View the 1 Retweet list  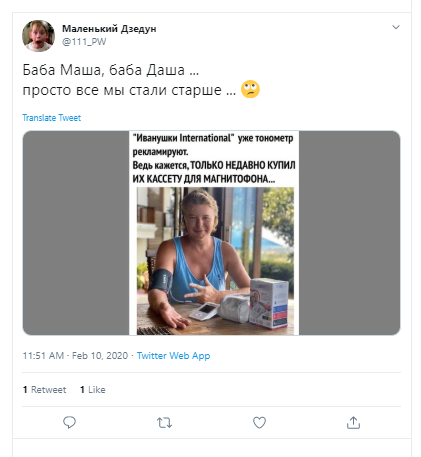pyautogui.click(x=44, y=390)
